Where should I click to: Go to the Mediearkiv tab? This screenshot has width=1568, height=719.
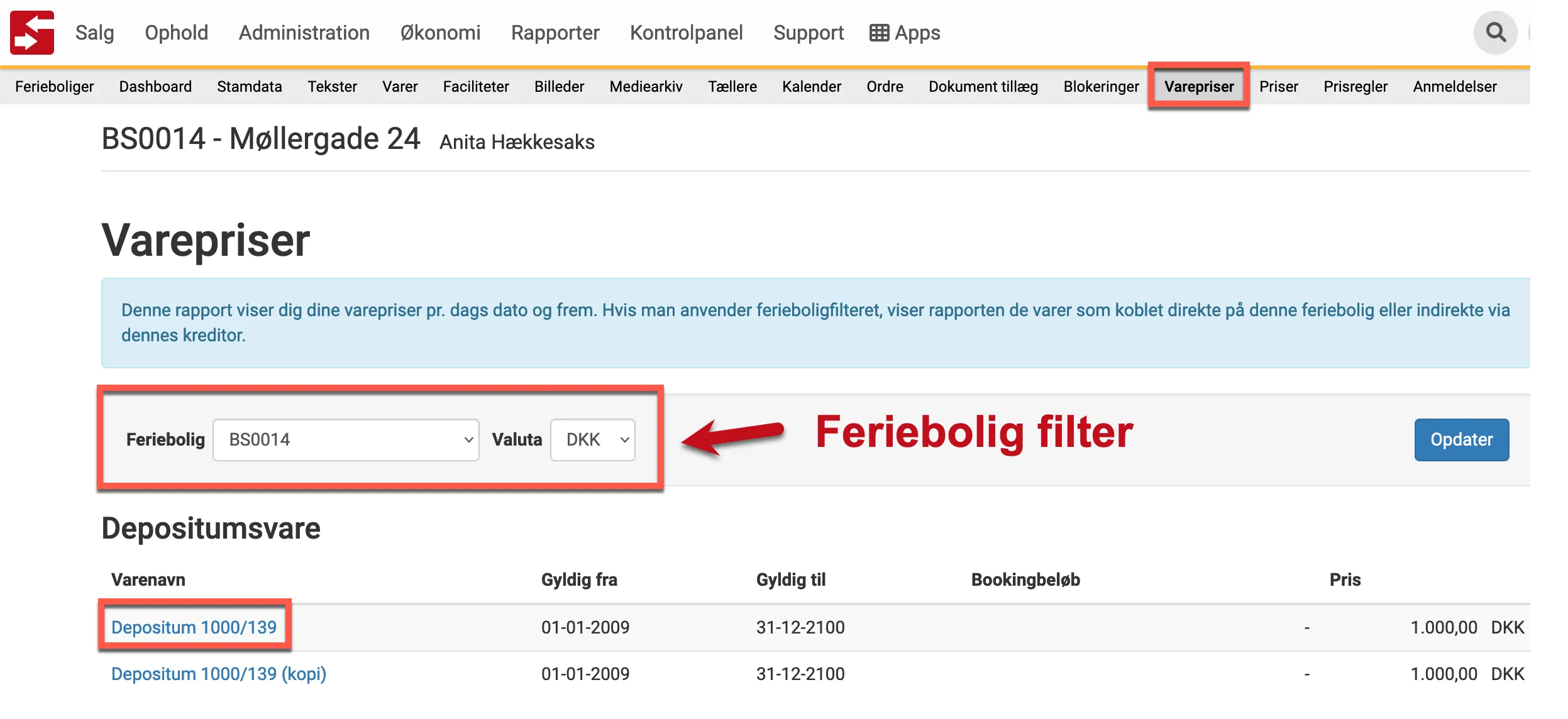point(645,86)
